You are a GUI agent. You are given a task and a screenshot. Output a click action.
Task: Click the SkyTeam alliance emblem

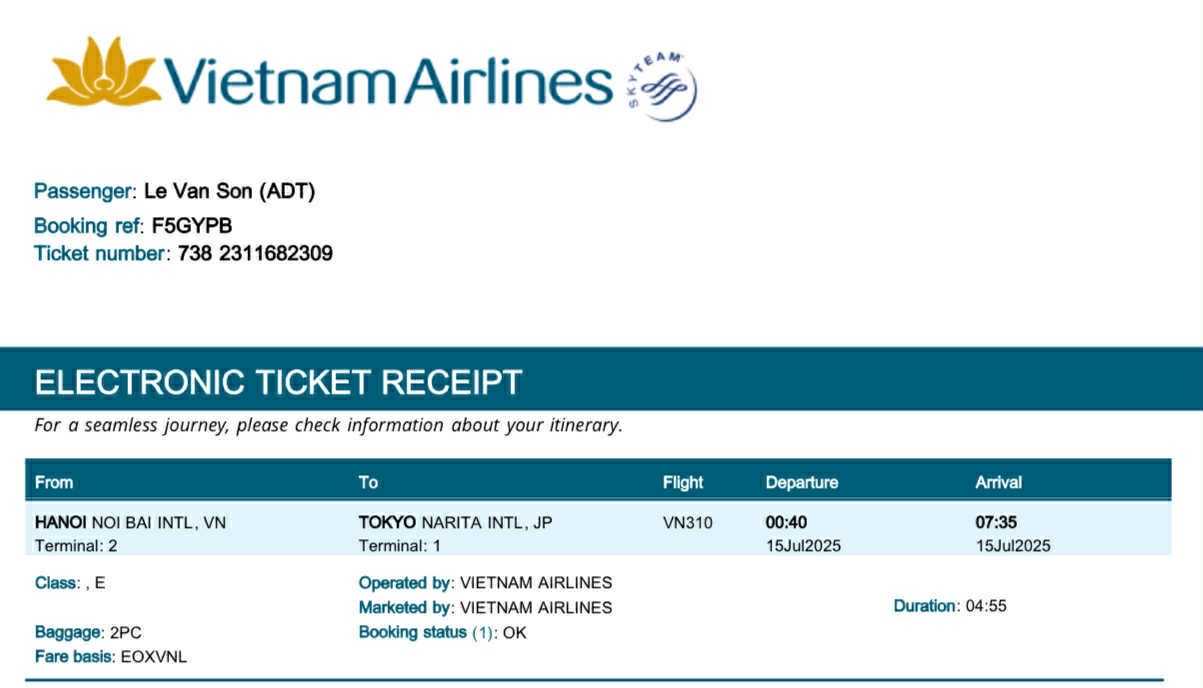[663, 86]
